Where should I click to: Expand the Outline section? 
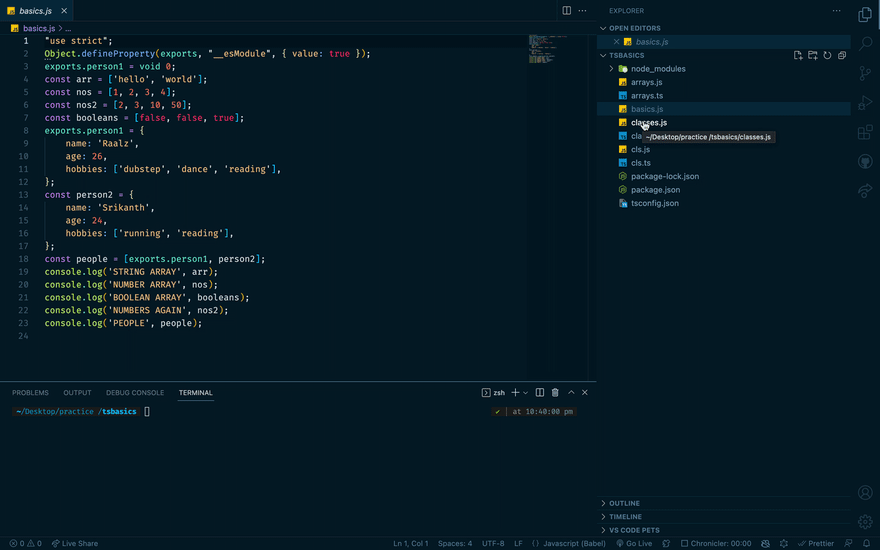[x=724, y=503]
